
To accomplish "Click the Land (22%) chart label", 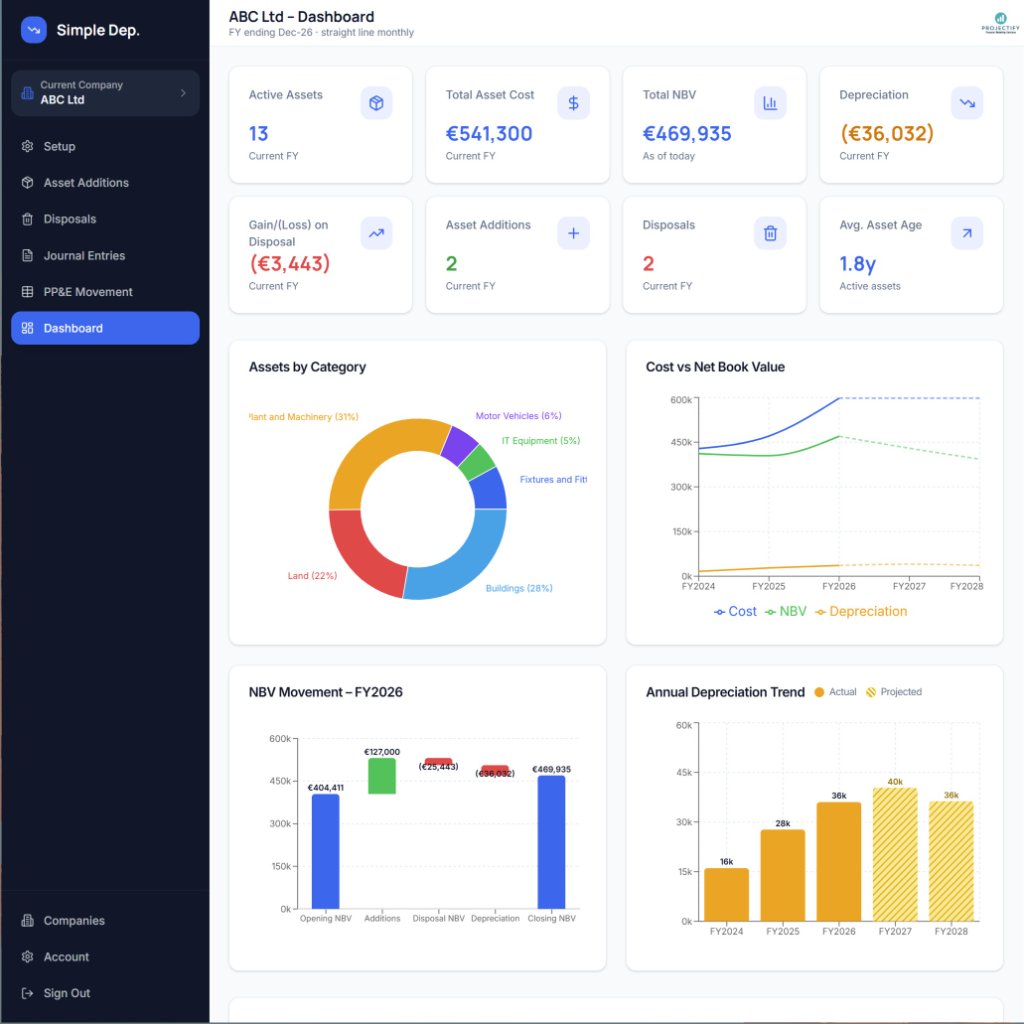I will pos(312,576).
